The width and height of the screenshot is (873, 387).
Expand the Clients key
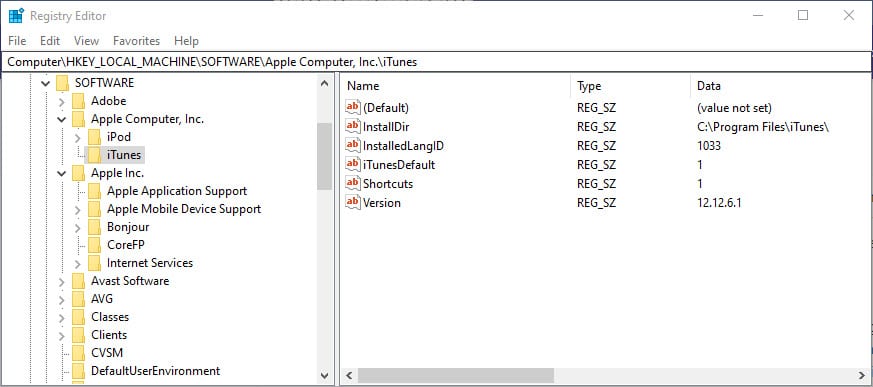click(62, 335)
